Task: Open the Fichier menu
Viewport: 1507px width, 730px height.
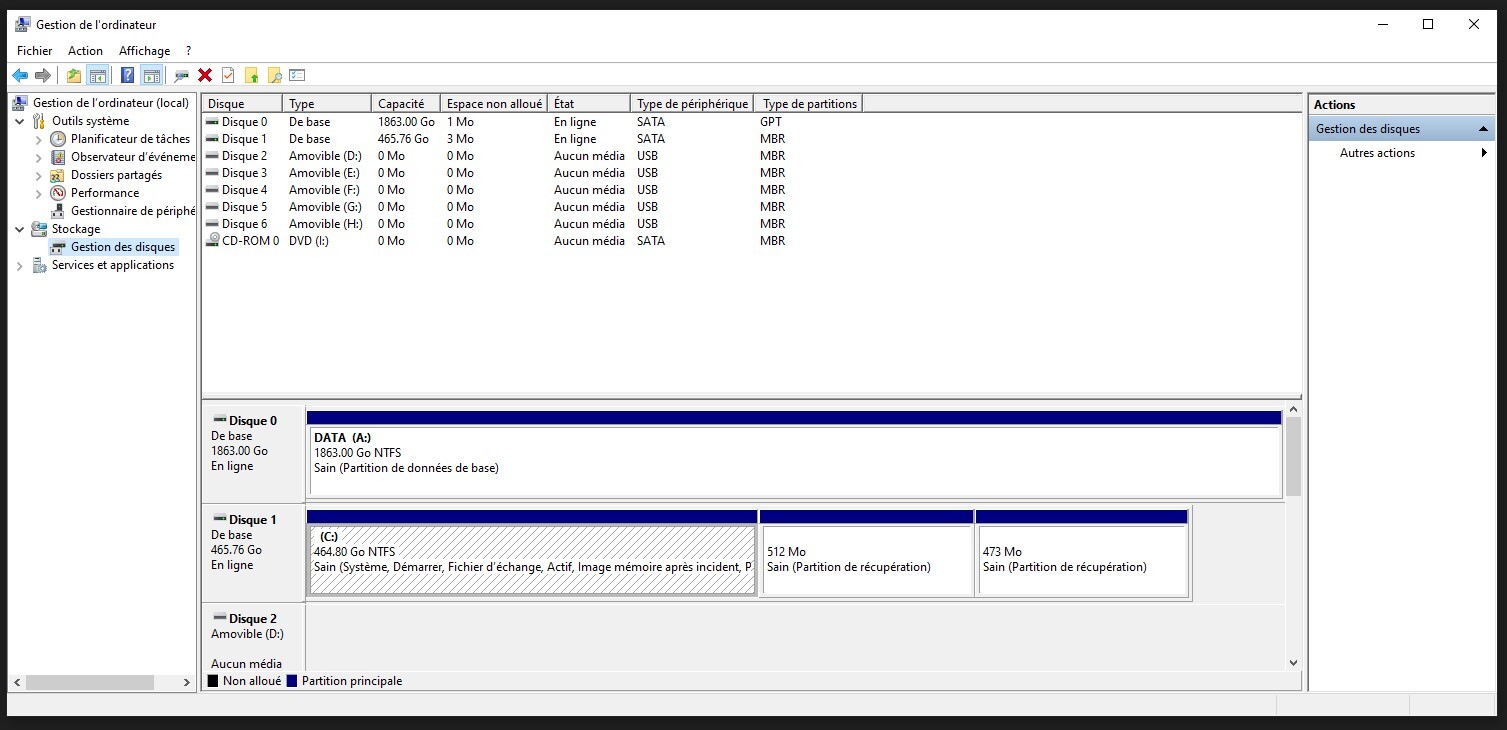Action: pyautogui.click(x=34, y=51)
